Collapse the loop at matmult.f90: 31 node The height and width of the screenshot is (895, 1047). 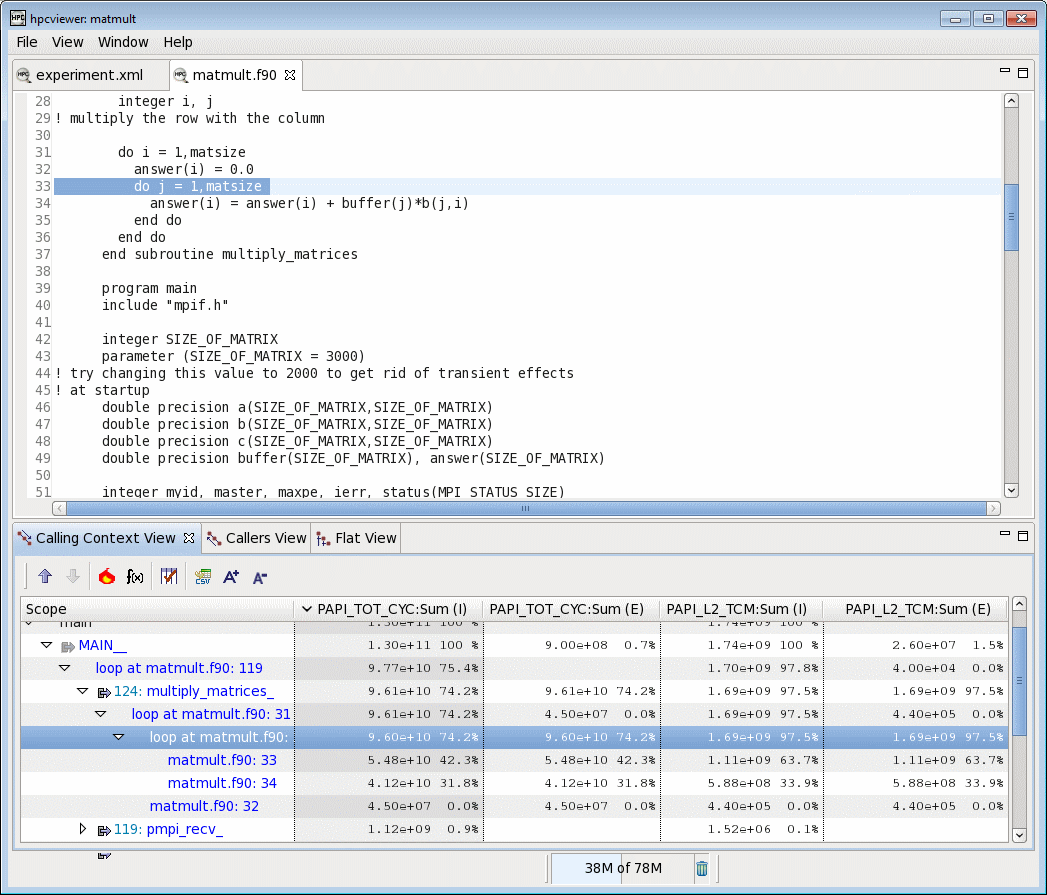100,714
